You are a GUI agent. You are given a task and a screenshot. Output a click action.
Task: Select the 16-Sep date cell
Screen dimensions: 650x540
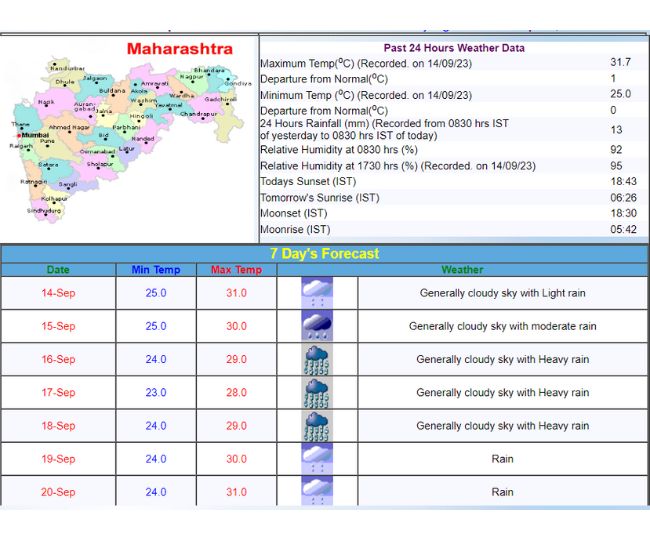pyautogui.click(x=58, y=359)
